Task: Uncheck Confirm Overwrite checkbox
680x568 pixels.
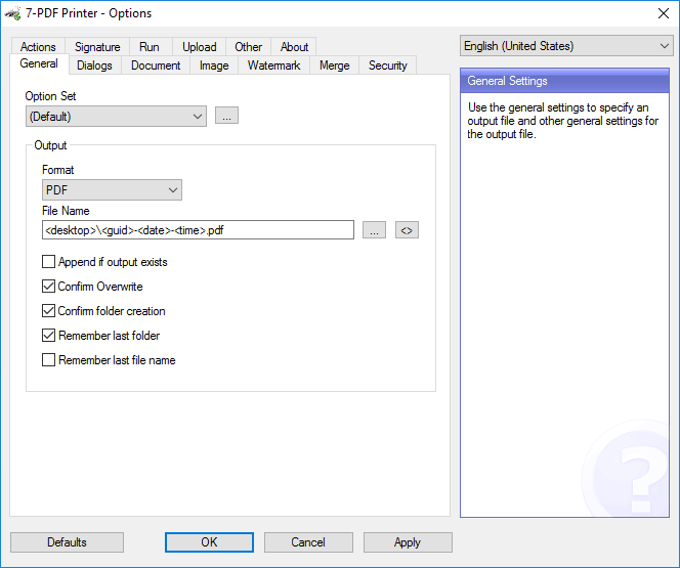Action: pyautogui.click(x=49, y=287)
